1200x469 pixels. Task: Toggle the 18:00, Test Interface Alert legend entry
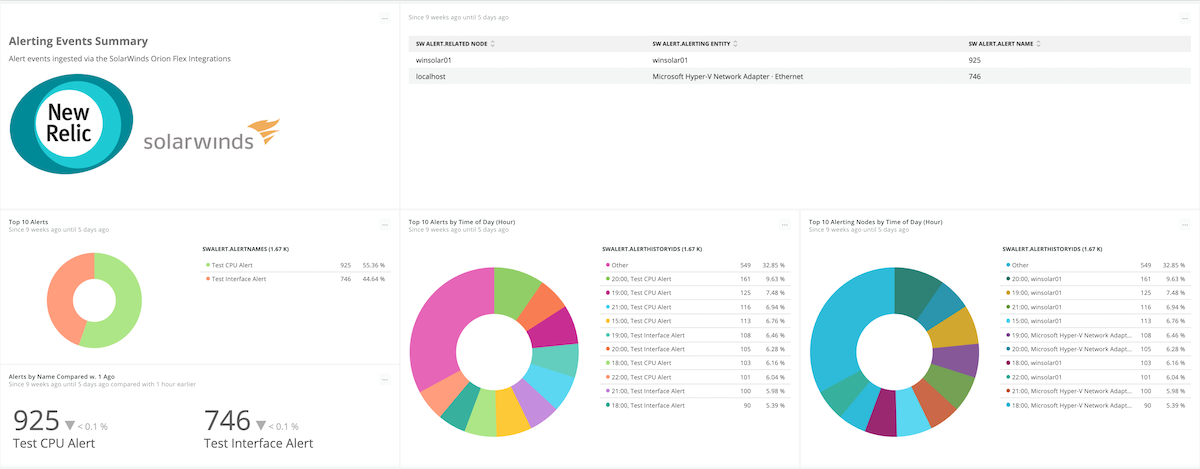click(697, 405)
